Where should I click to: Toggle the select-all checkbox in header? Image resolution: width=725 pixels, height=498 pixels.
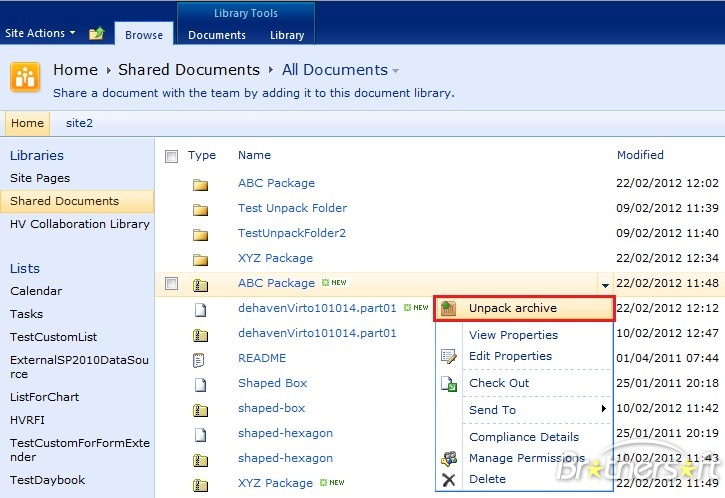pyautogui.click(x=171, y=156)
